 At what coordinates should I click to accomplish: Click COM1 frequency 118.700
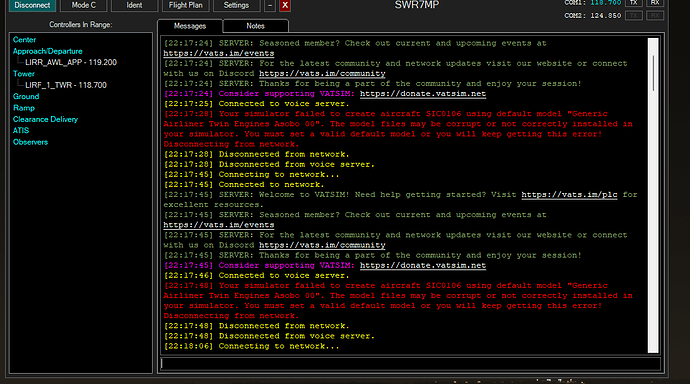[x=606, y=3]
